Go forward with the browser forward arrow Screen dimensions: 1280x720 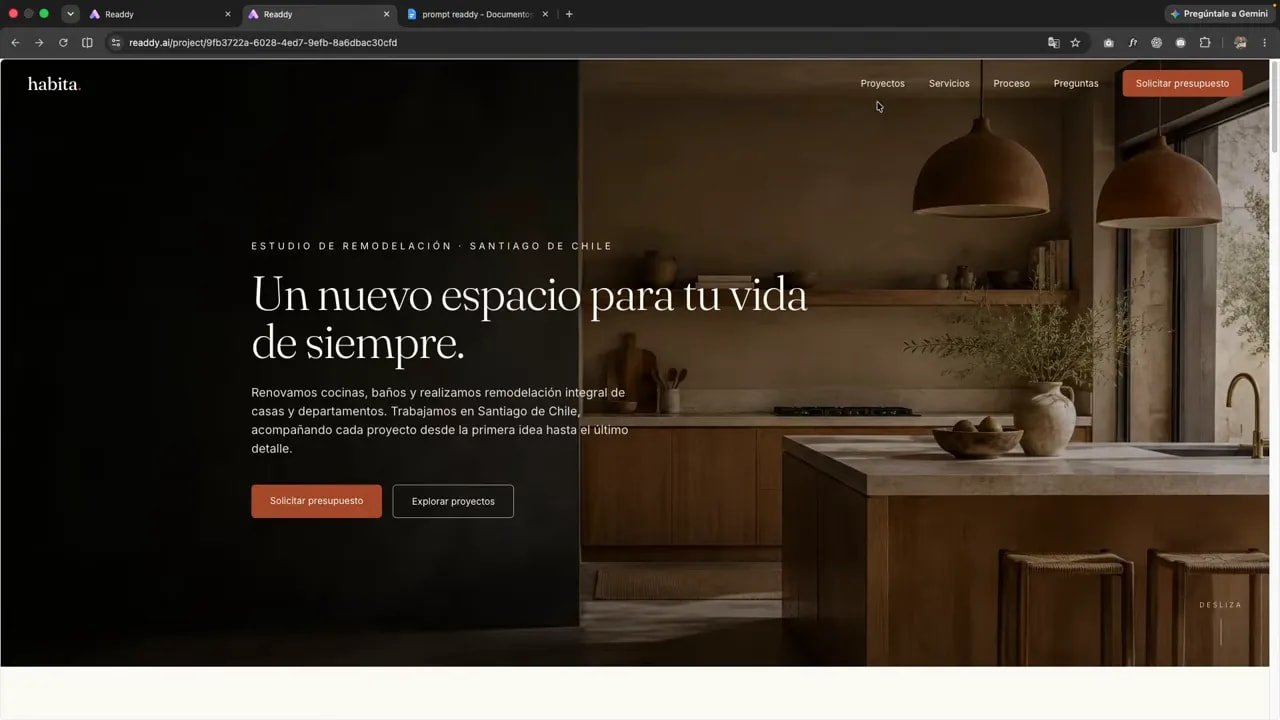[39, 43]
